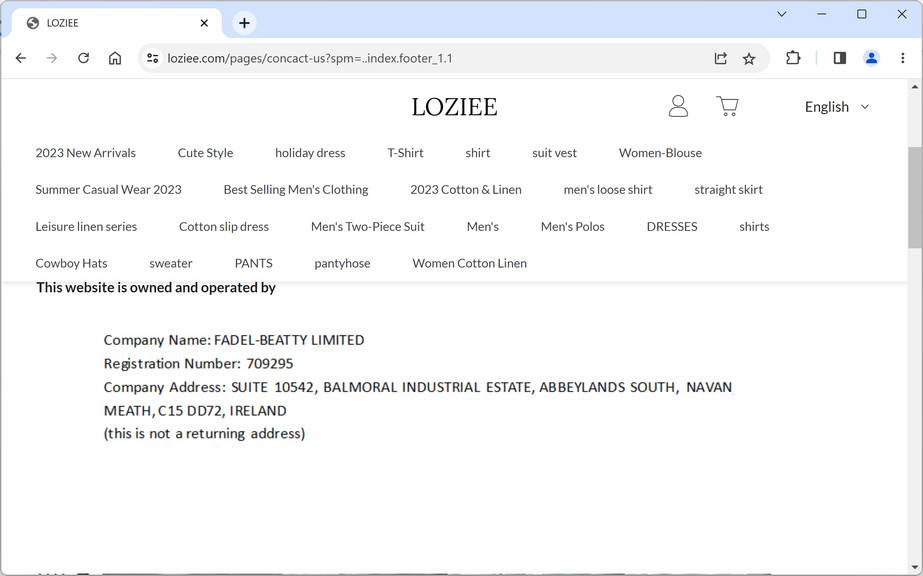Image resolution: width=923 pixels, height=576 pixels.
Task: Open the DRESSES category
Action: (672, 227)
